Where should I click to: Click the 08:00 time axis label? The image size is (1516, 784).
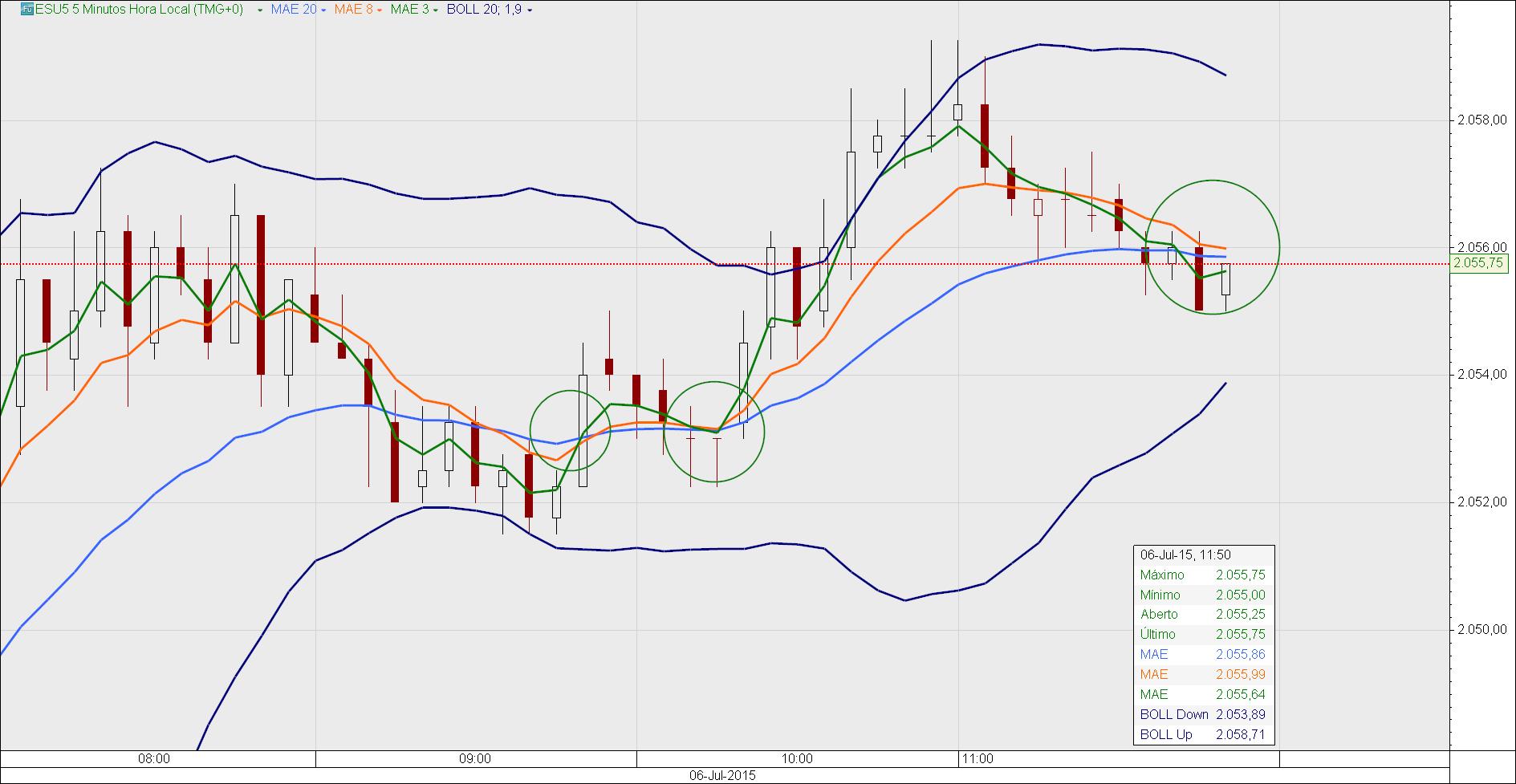point(154,758)
